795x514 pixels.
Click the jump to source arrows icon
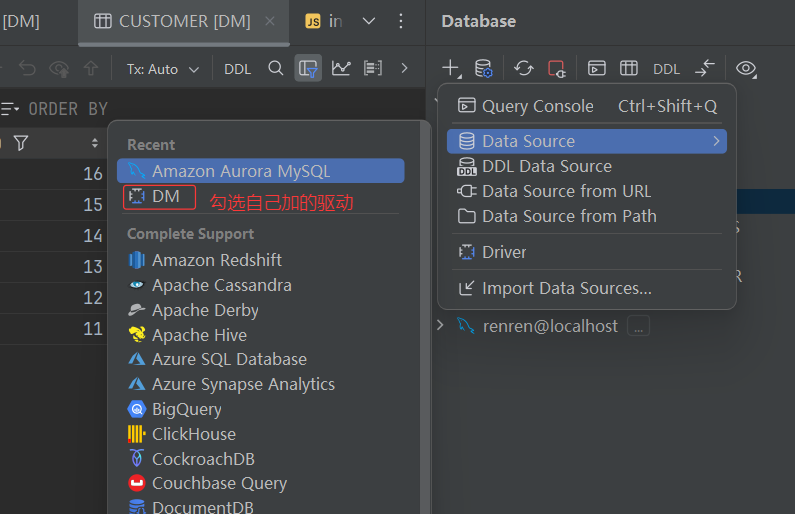[705, 68]
